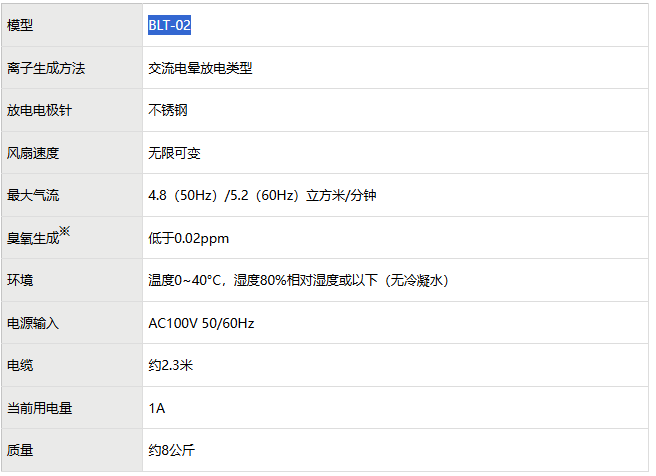Click the 1A current value
Screen dimensions: 656x476
click(156, 408)
